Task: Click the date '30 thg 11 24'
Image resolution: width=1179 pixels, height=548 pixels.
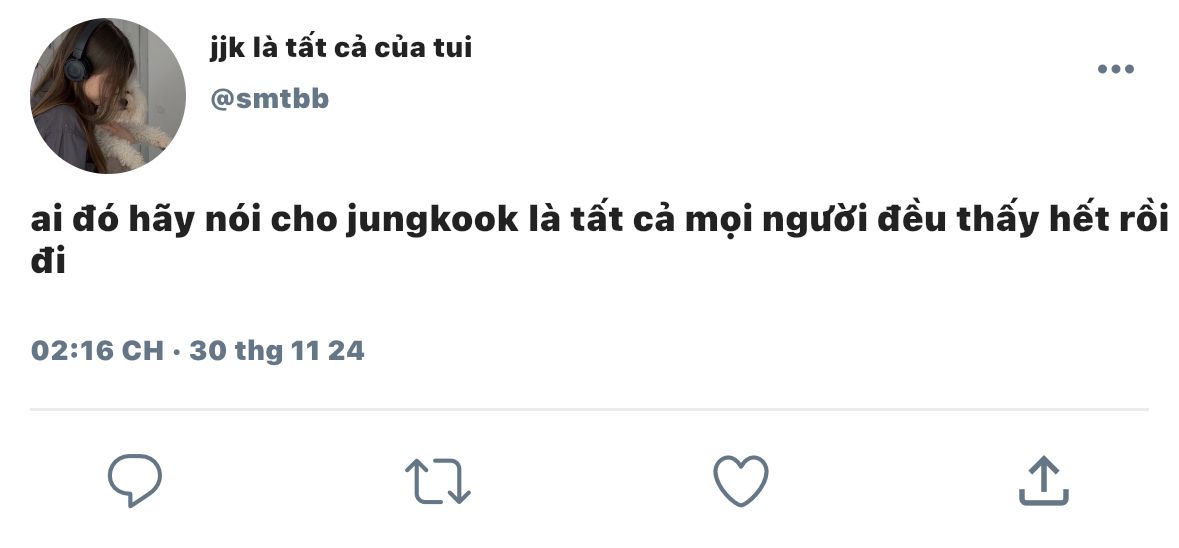Action: [277, 350]
